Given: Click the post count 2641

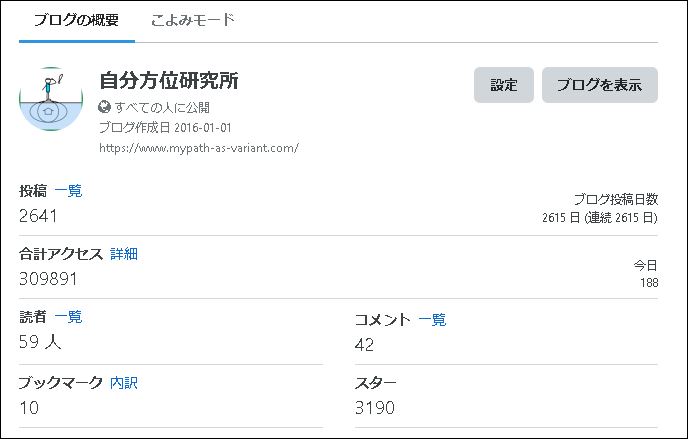Looking at the screenshot, I should (38, 216).
